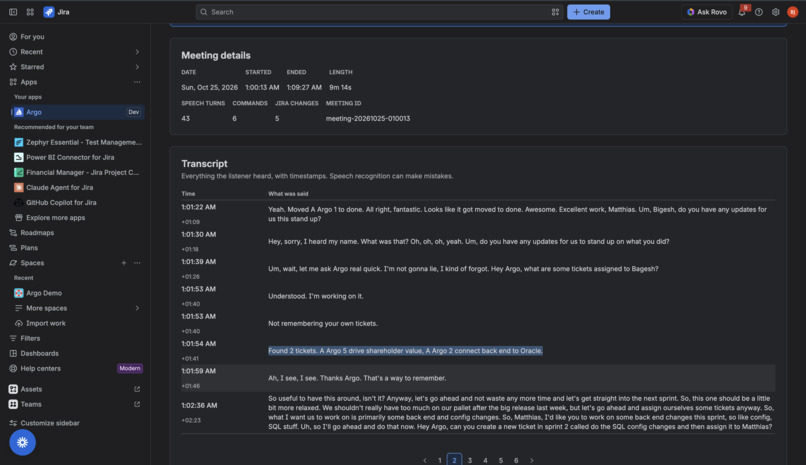The height and width of the screenshot is (465, 806).
Task: Click the Create button
Action: tap(589, 12)
